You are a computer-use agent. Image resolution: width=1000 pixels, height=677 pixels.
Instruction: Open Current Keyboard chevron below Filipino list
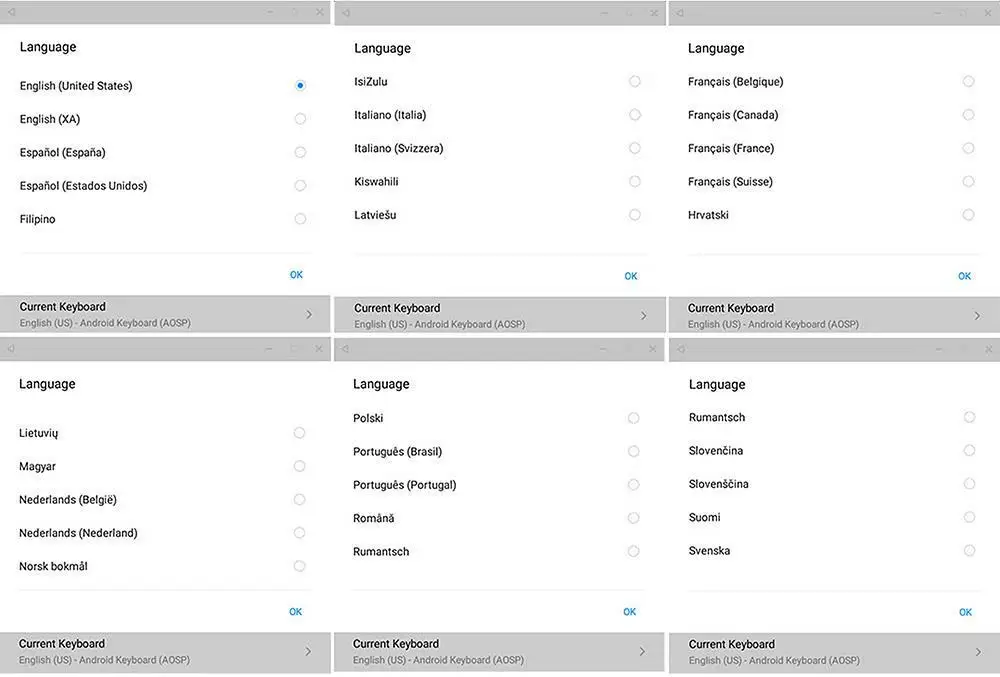(x=309, y=314)
